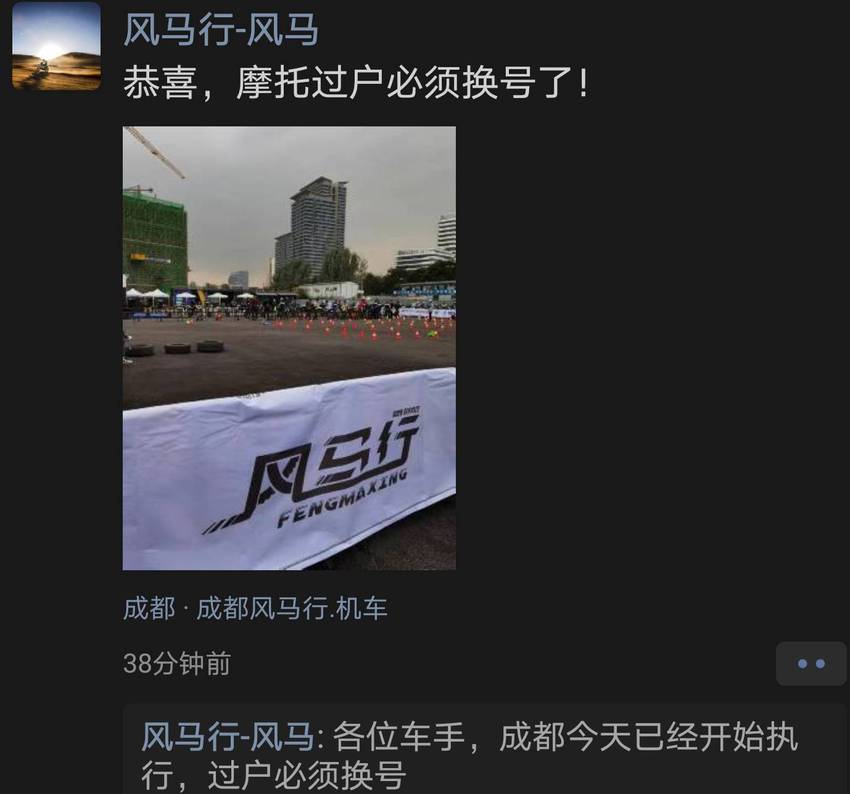Click the second comment line 过户必须换号

pos(307,776)
